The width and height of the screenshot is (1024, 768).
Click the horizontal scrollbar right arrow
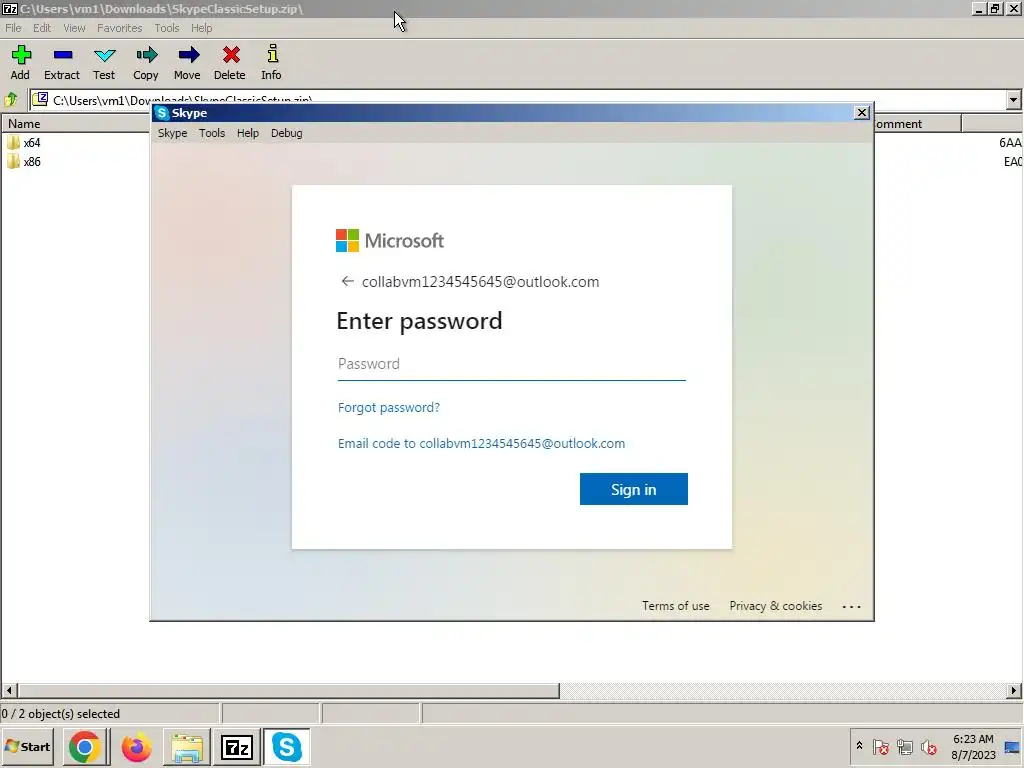(x=1014, y=690)
